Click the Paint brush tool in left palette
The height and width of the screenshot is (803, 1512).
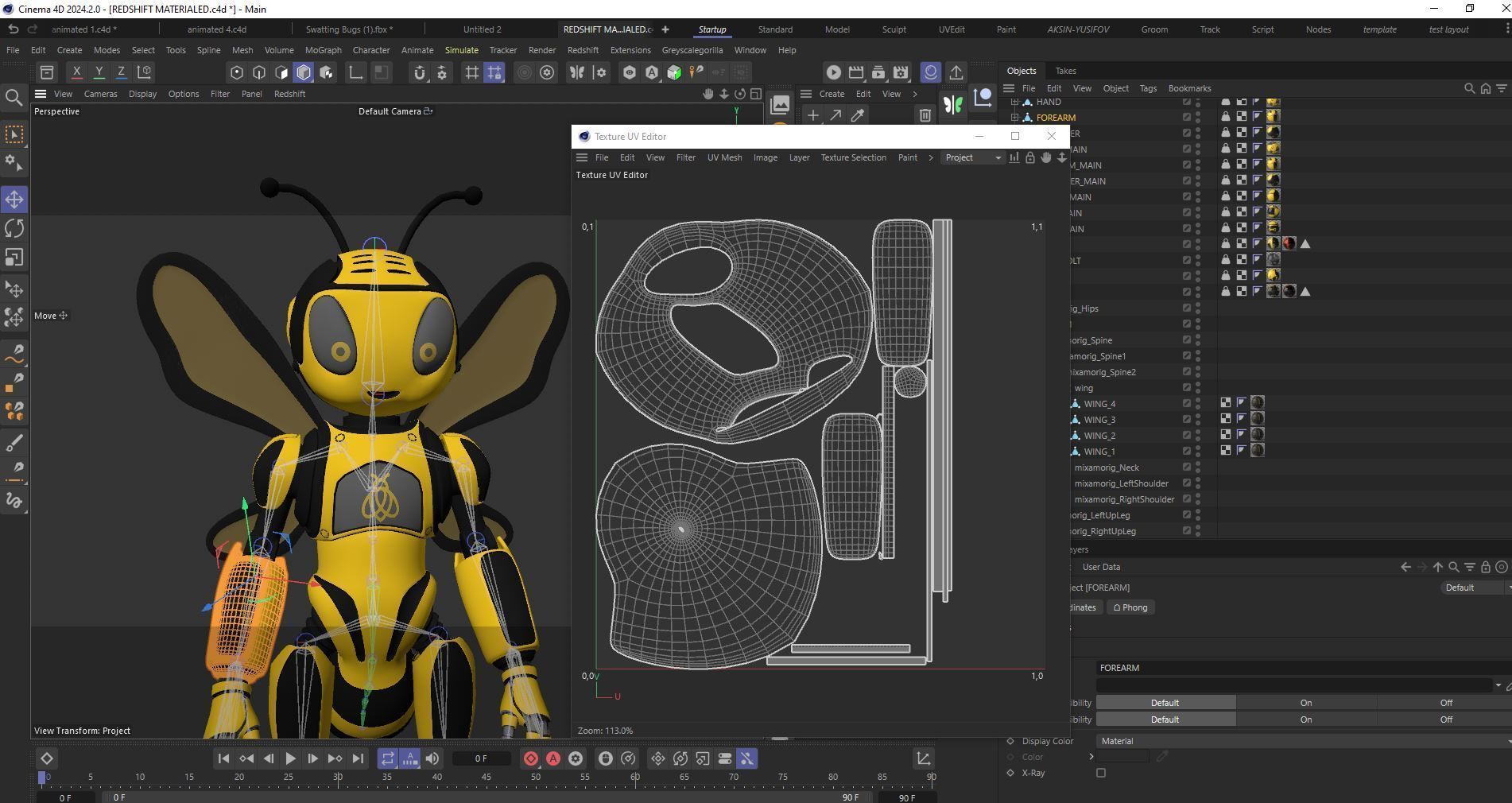tap(14, 443)
